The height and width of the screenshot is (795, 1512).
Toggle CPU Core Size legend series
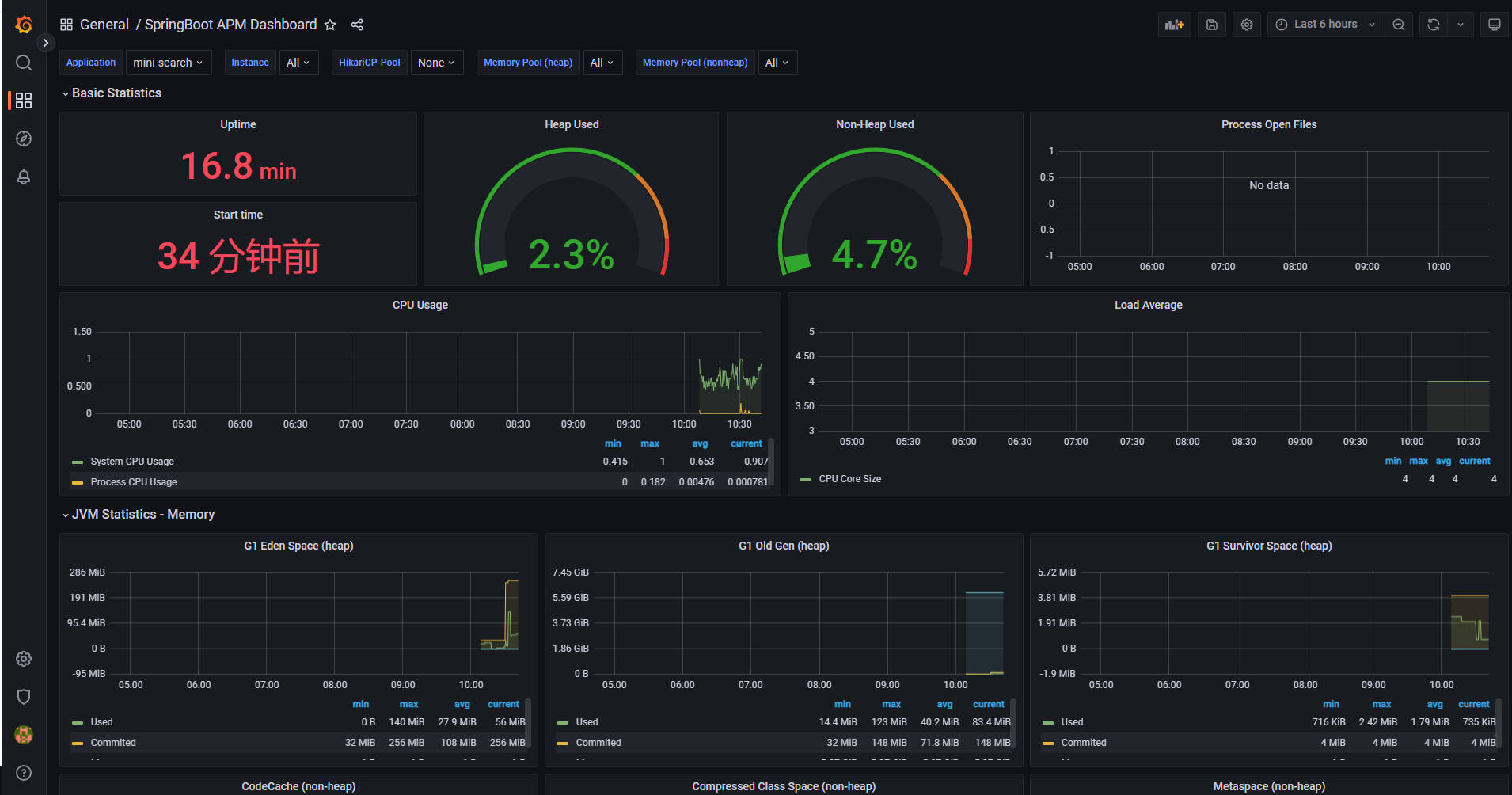pyautogui.click(x=850, y=479)
